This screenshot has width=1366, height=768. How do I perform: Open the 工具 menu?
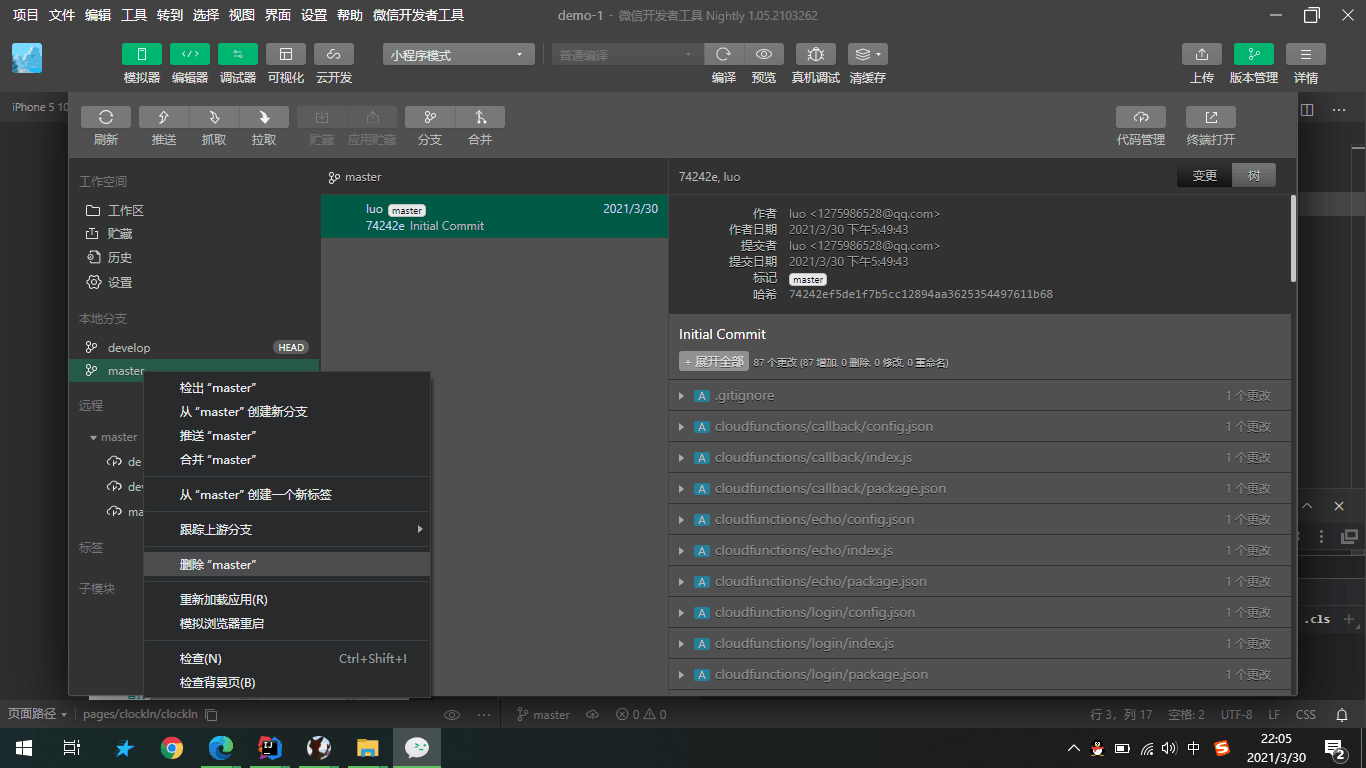[134, 15]
